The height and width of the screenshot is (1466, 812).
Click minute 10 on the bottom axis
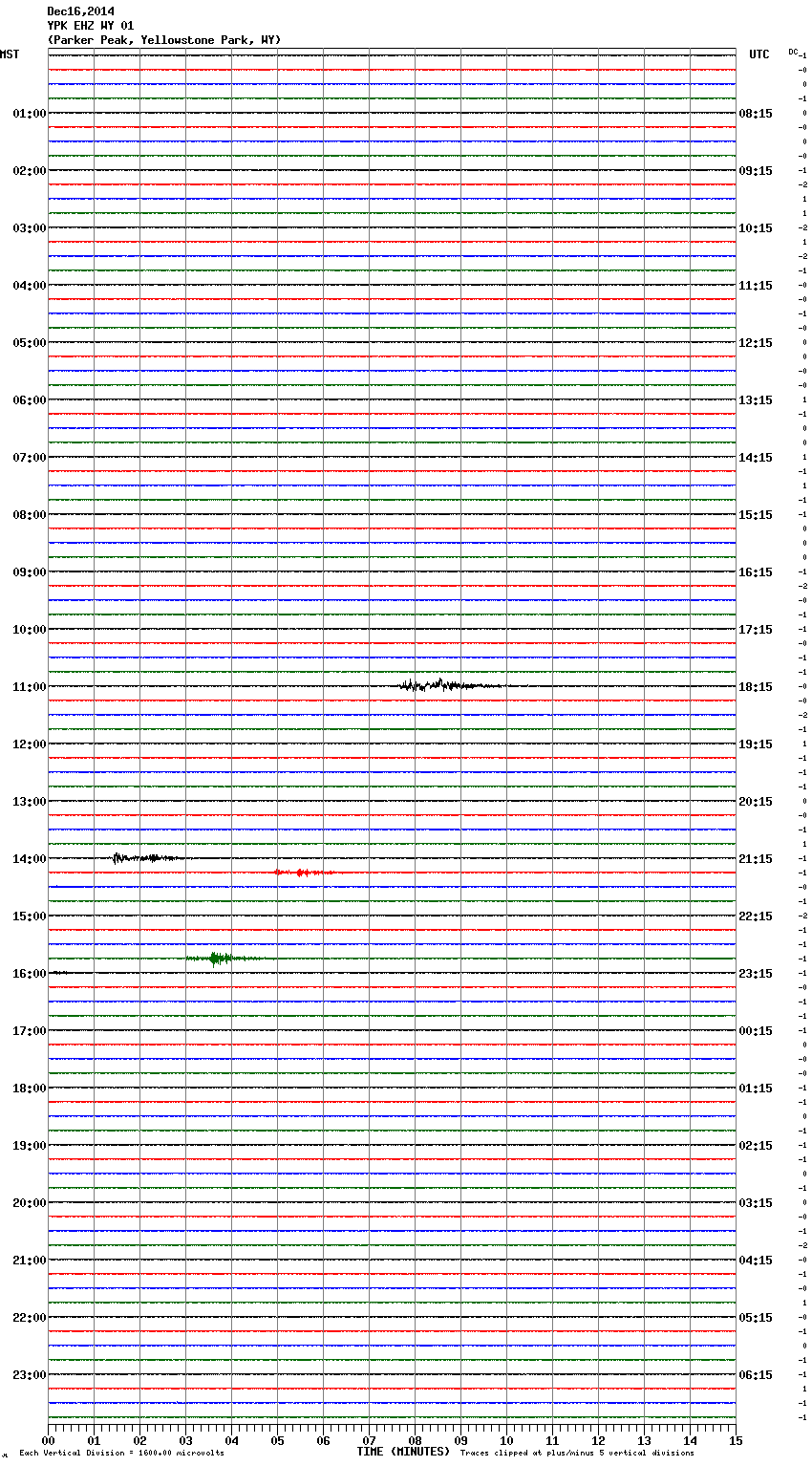(x=506, y=1440)
